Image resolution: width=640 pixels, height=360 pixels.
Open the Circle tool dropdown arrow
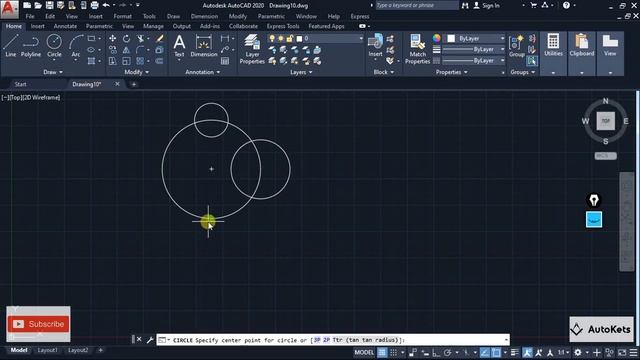[54, 60]
